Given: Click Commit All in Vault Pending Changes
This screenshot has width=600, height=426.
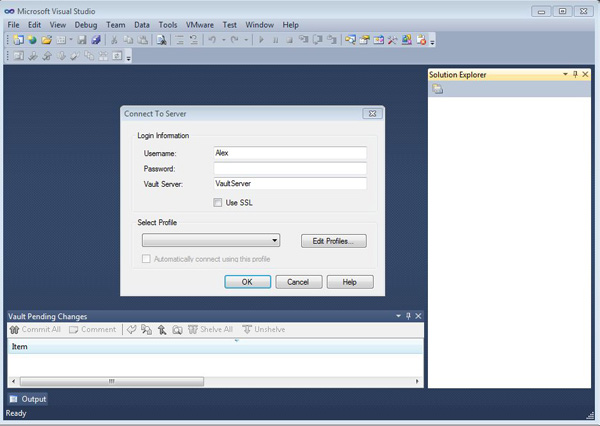Looking at the screenshot, I should (35, 329).
